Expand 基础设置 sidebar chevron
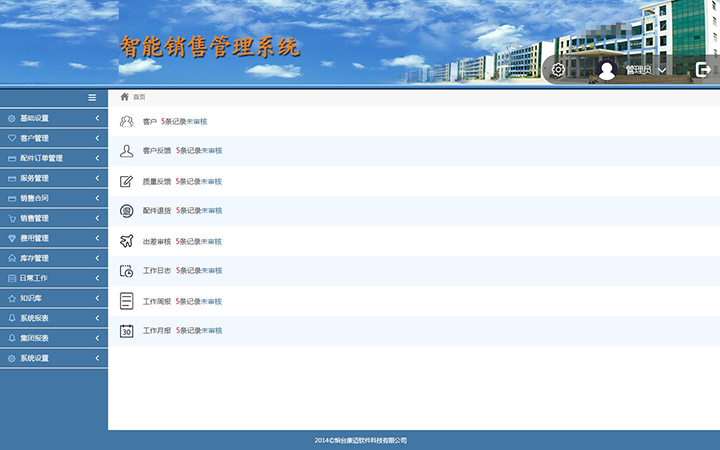720x450 pixels. [97, 118]
